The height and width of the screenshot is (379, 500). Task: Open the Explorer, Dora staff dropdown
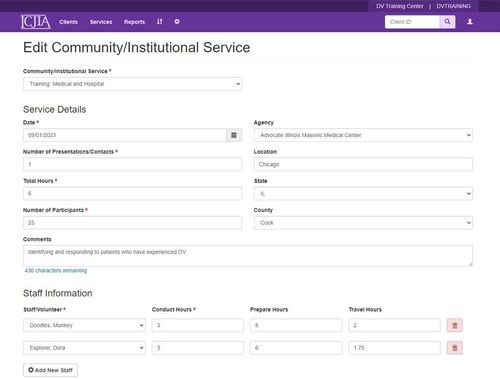[x=84, y=348]
